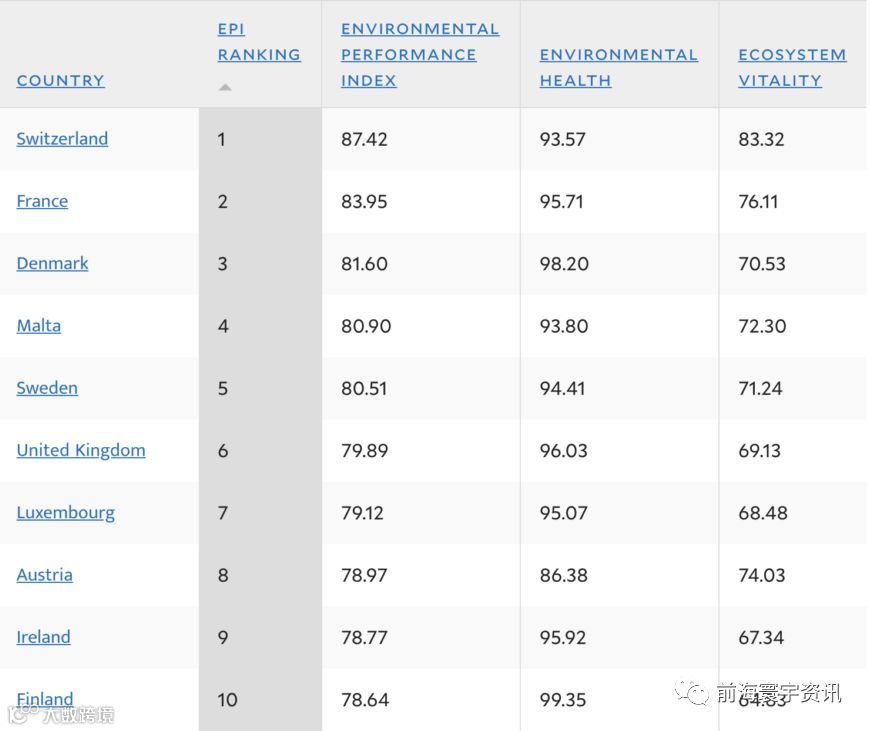The image size is (870, 731).
Task: Sort table by Country column header
Action: click(60, 80)
